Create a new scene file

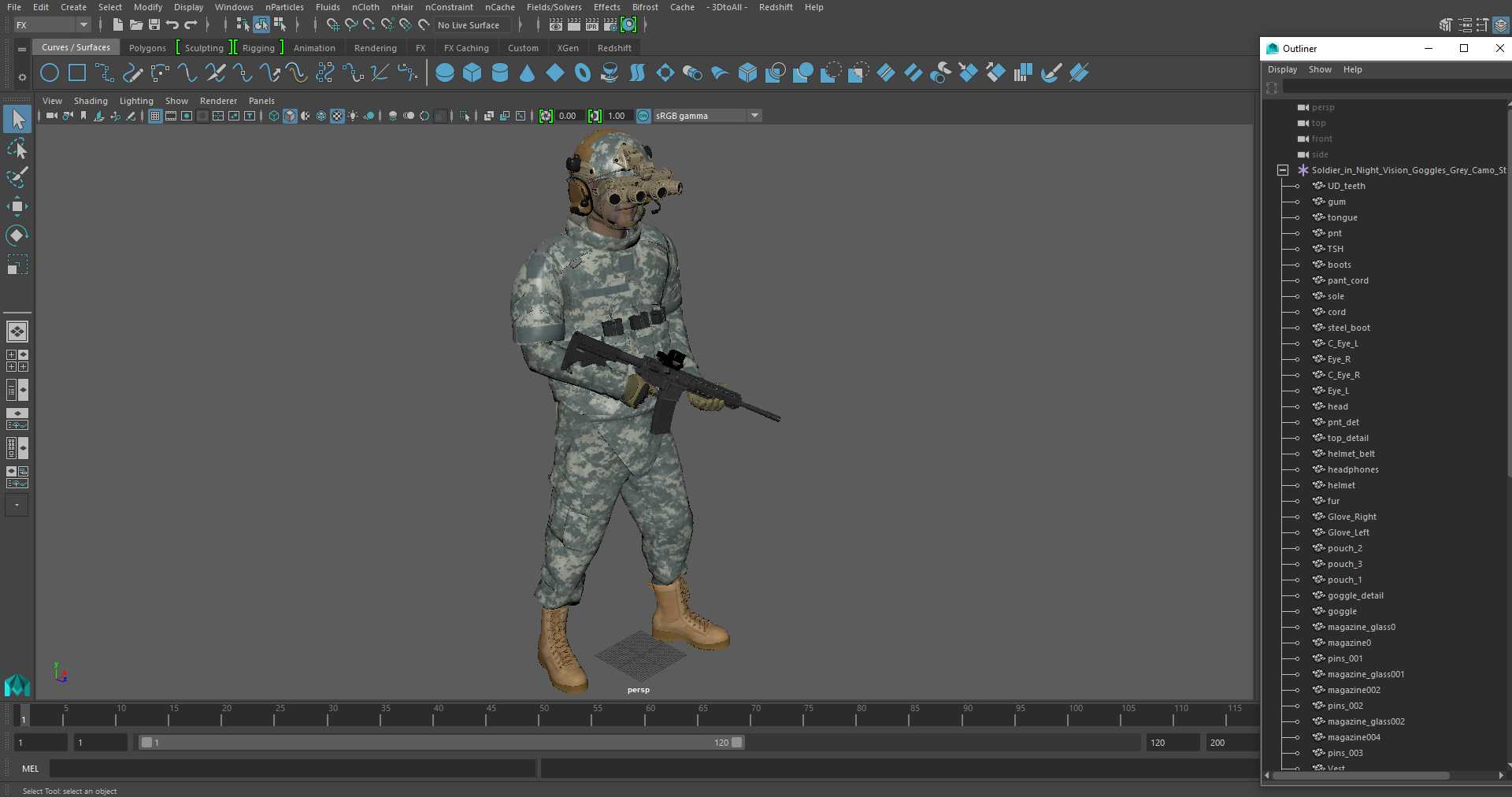pos(117,25)
